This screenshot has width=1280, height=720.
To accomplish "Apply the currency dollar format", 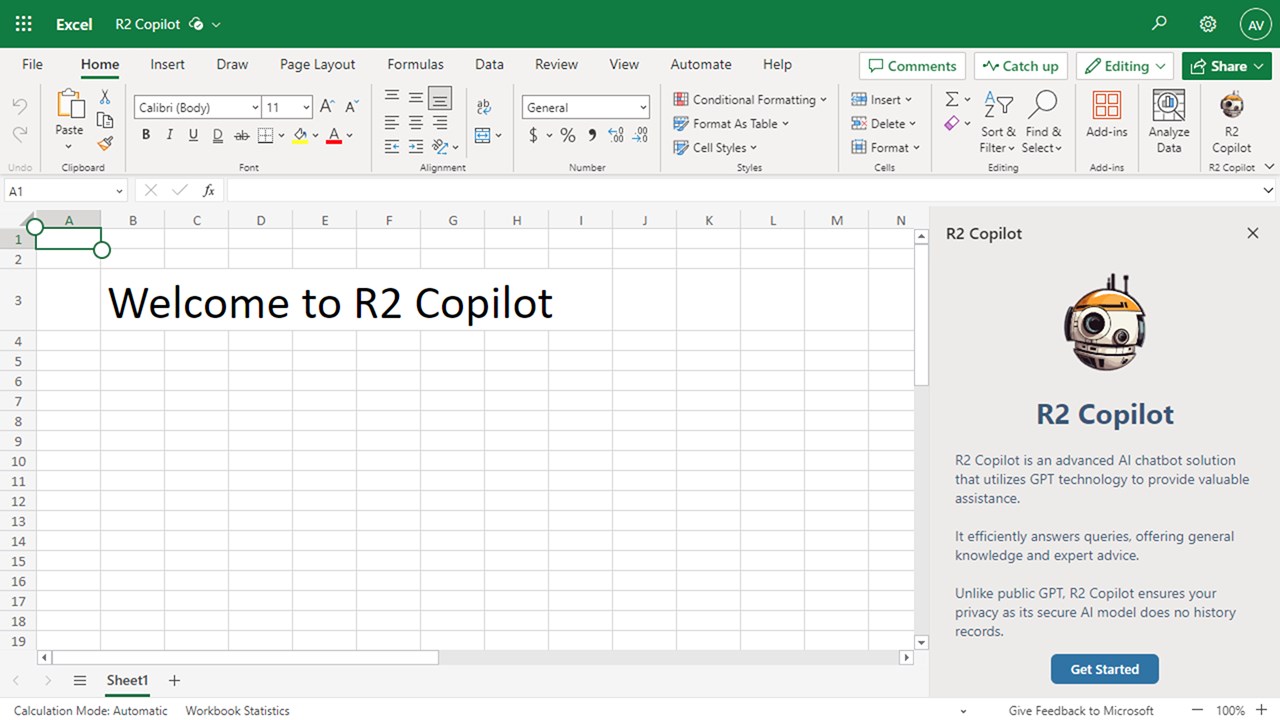I will 534,135.
